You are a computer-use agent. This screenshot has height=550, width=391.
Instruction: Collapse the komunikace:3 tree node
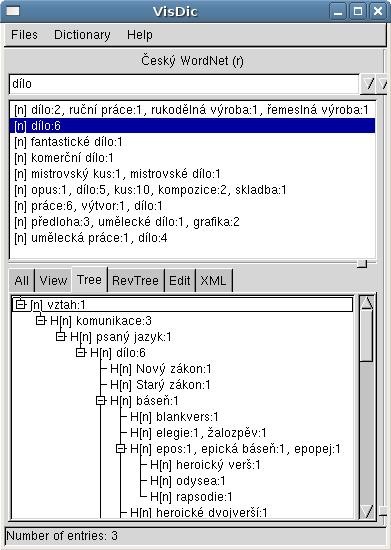pos(41,320)
